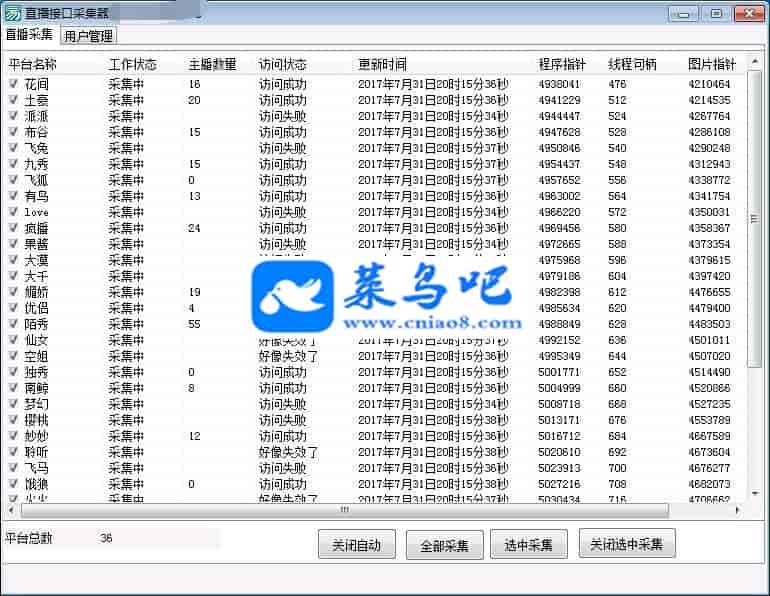Toggle the love row checkbox
Screen dimensions: 770x596
click(x=13, y=212)
